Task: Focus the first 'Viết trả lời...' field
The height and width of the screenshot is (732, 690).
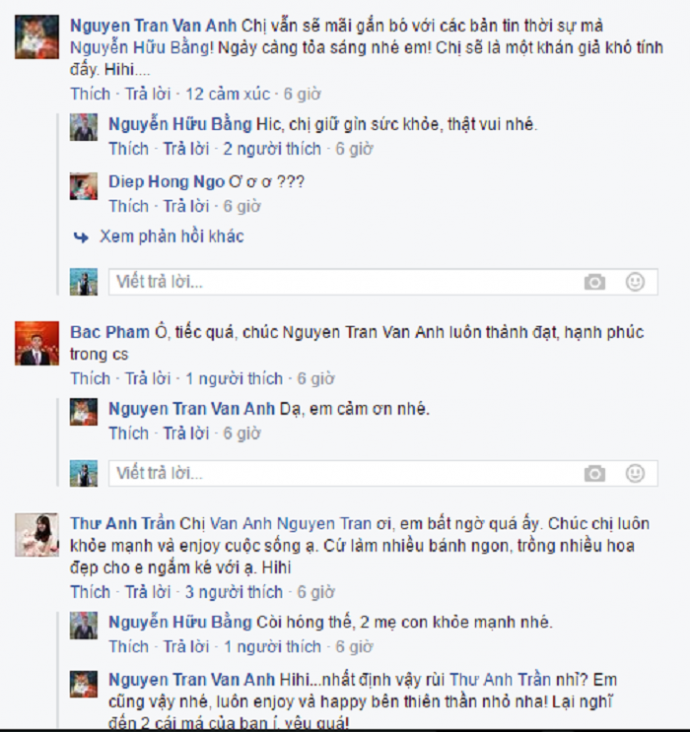Action: 343,282
